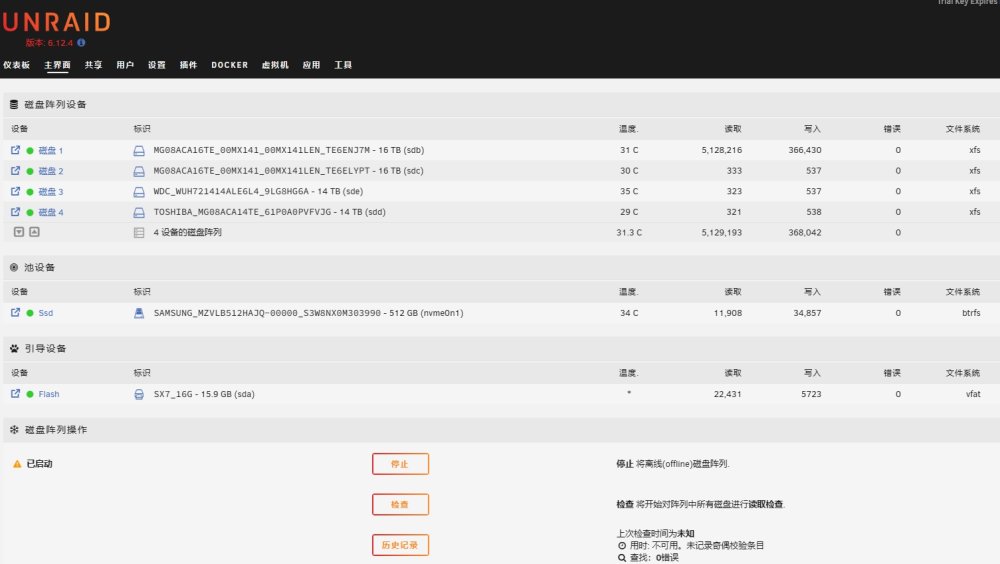Image resolution: width=1000 pixels, height=564 pixels.
Task: Click the 34,857 write count for Ssd
Action: 807,313
